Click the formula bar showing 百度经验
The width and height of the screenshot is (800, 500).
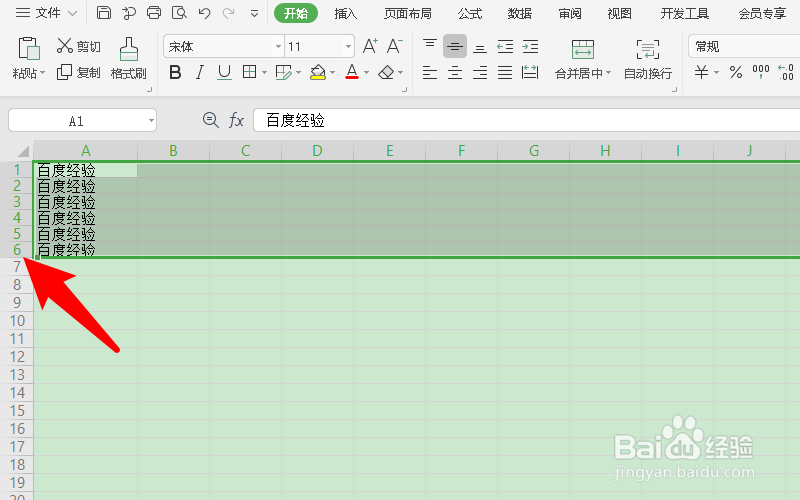(527, 120)
